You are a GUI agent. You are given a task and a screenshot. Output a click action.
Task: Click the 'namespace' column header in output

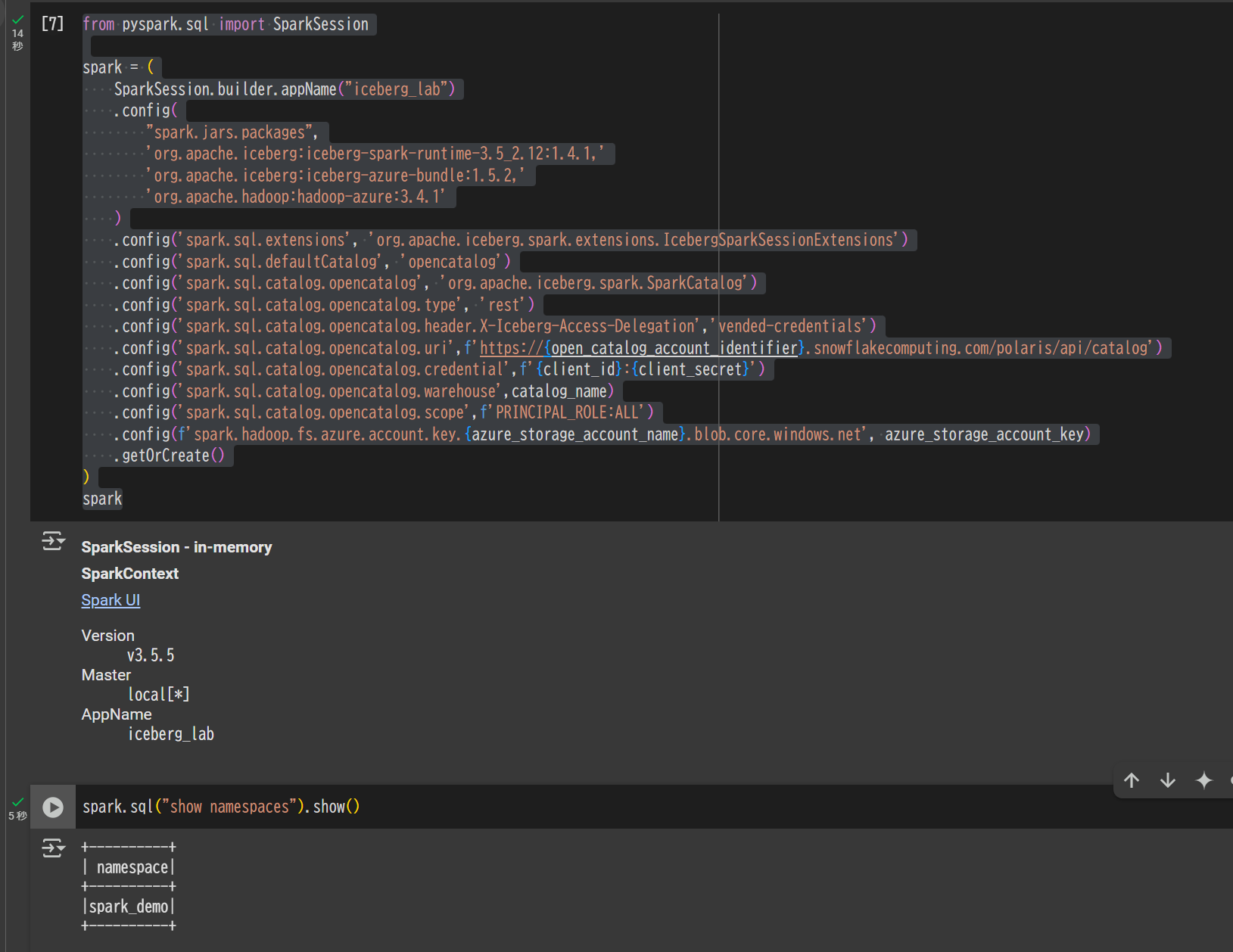pyautogui.click(x=132, y=867)
